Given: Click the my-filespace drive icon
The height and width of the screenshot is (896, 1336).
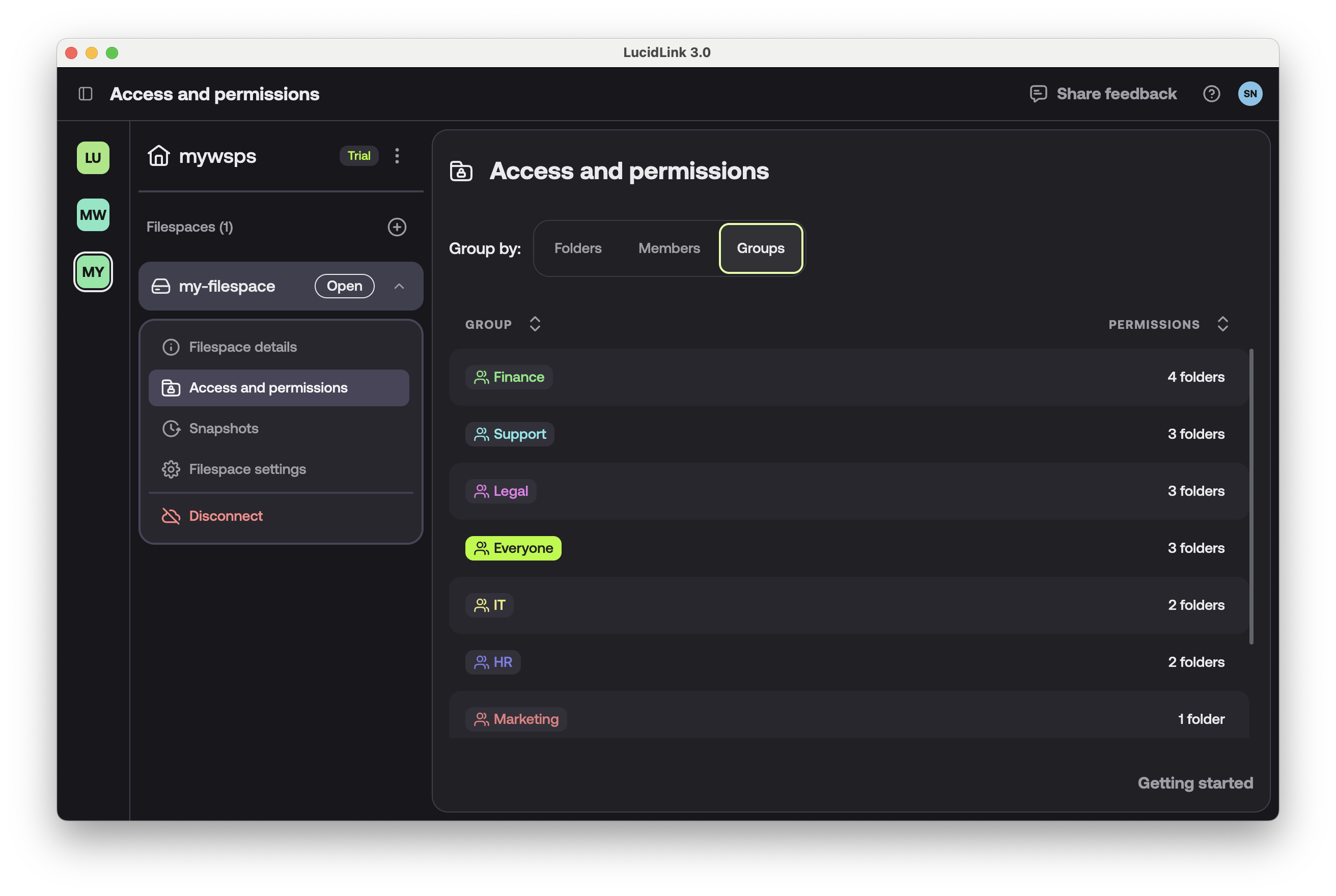Looking at the screenshot, I should 160,286.
